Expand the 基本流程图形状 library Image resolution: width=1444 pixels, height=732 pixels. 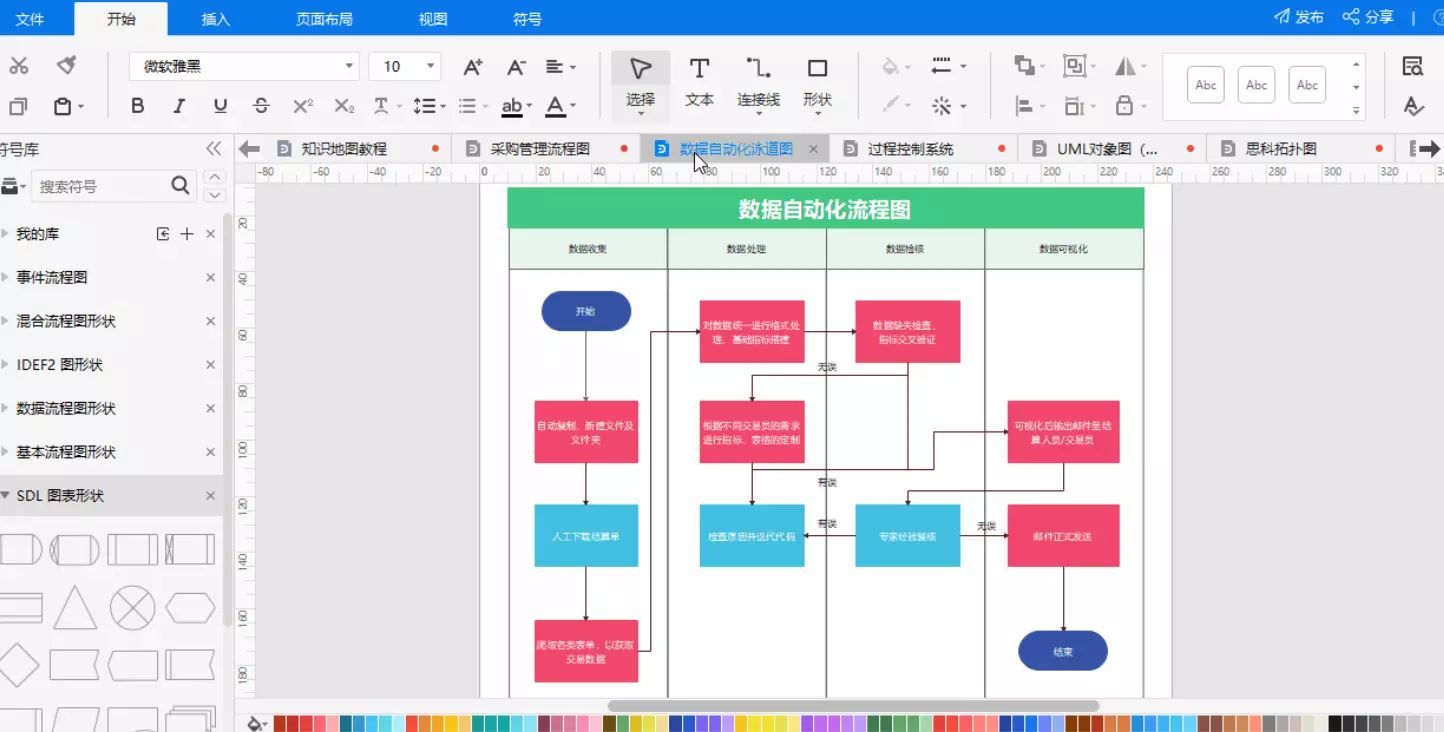[x=66, y=452]
